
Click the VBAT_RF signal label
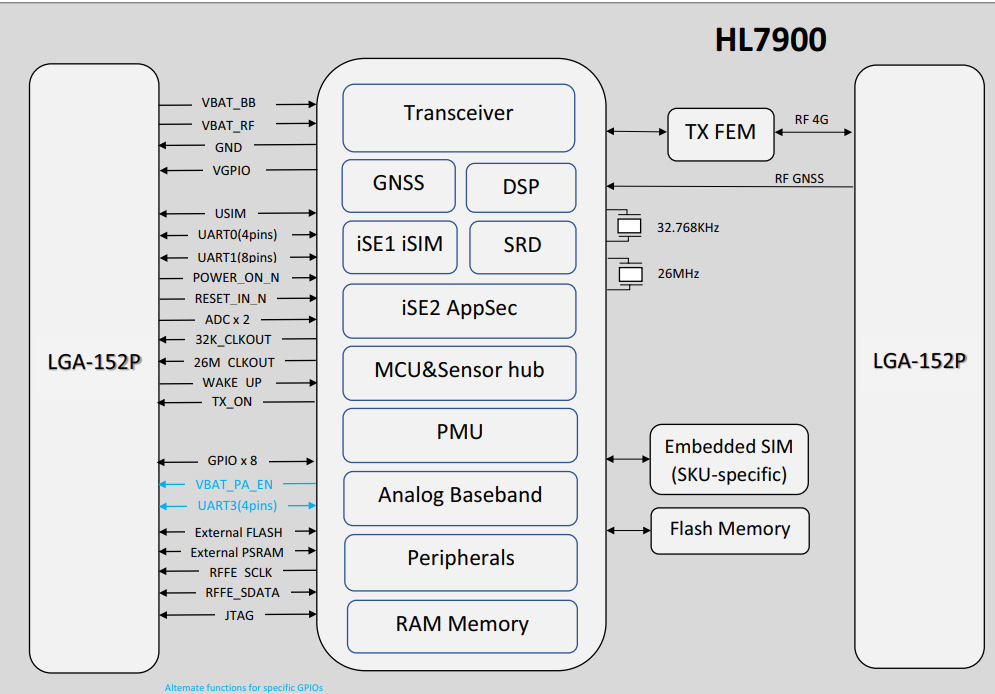pos(228,126)
